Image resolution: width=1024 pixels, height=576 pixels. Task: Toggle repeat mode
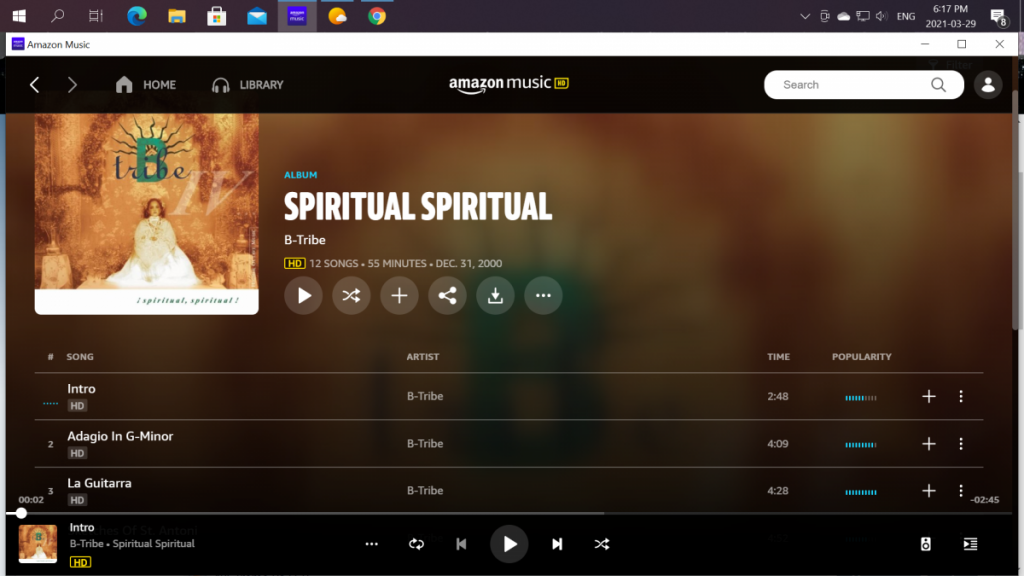click(417, 544)
